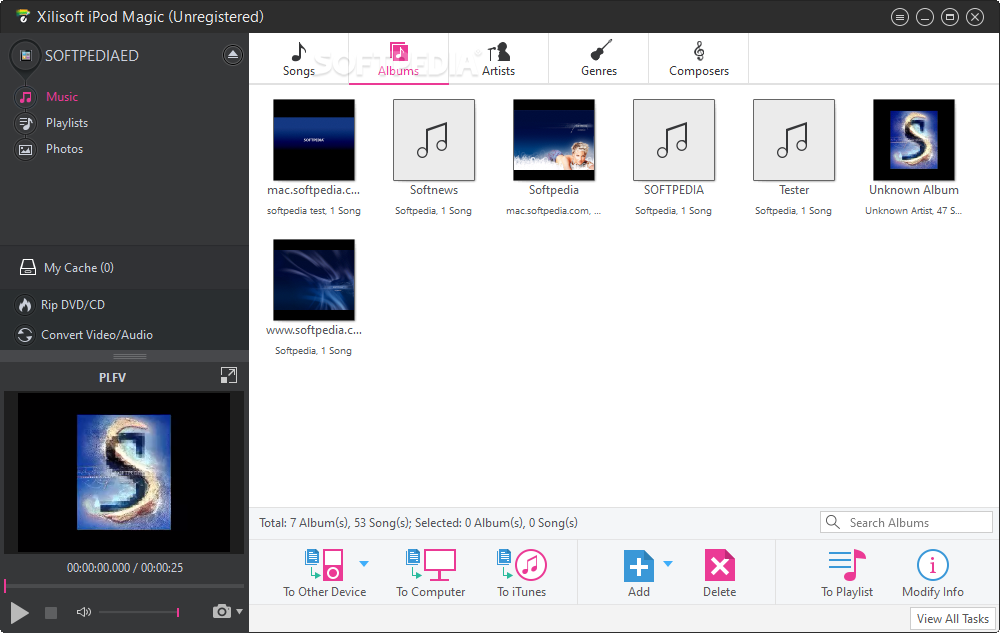Click the PLFV preview image
The image size is (1000, 633).
[x=124, y=472]
